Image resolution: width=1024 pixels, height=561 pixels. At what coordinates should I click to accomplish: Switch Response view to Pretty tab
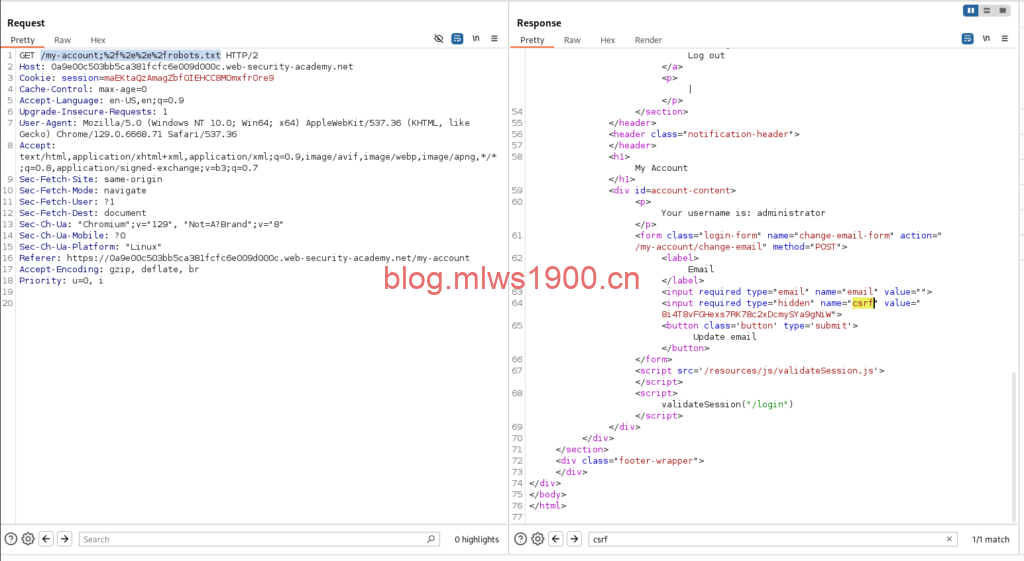(532, 40)
